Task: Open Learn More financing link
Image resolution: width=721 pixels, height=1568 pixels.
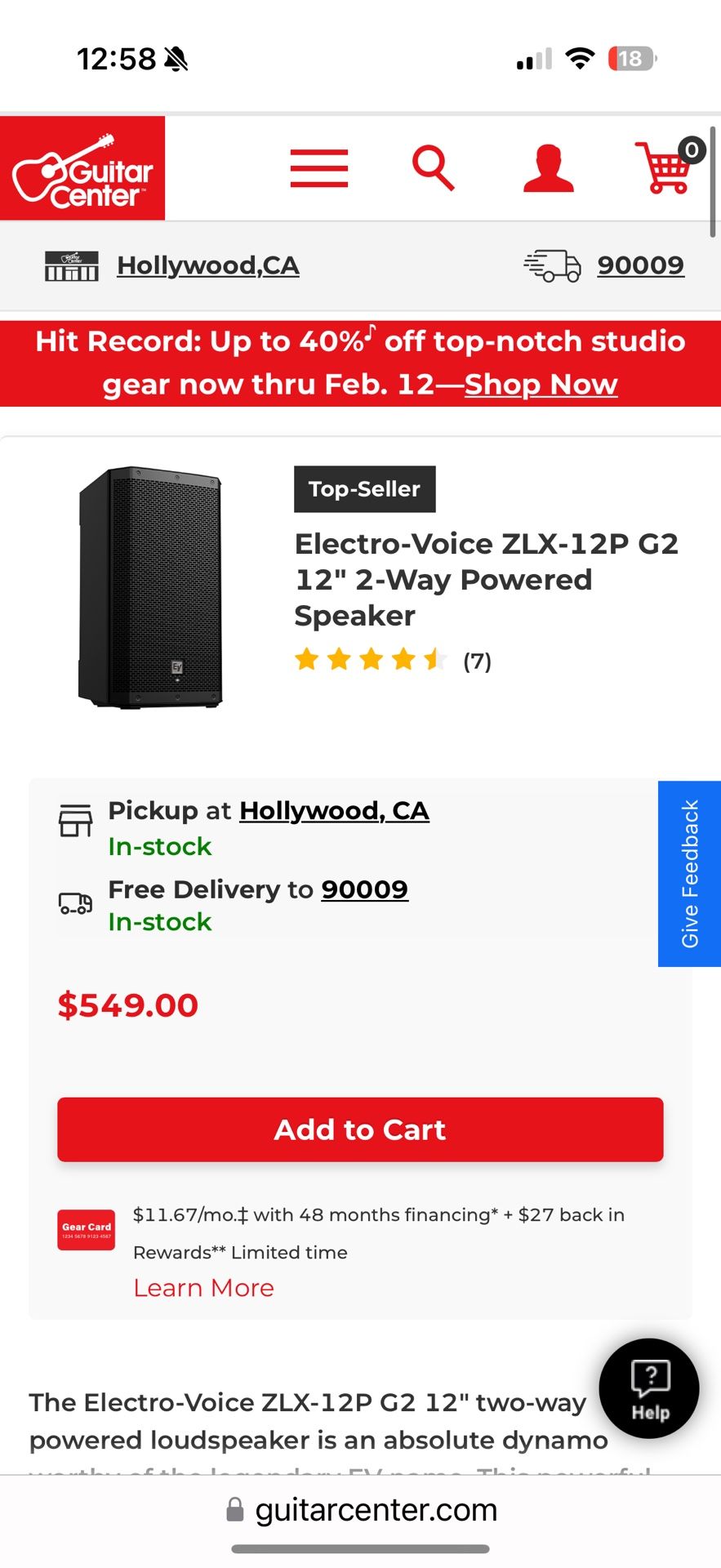Action: click(203, 1288)
